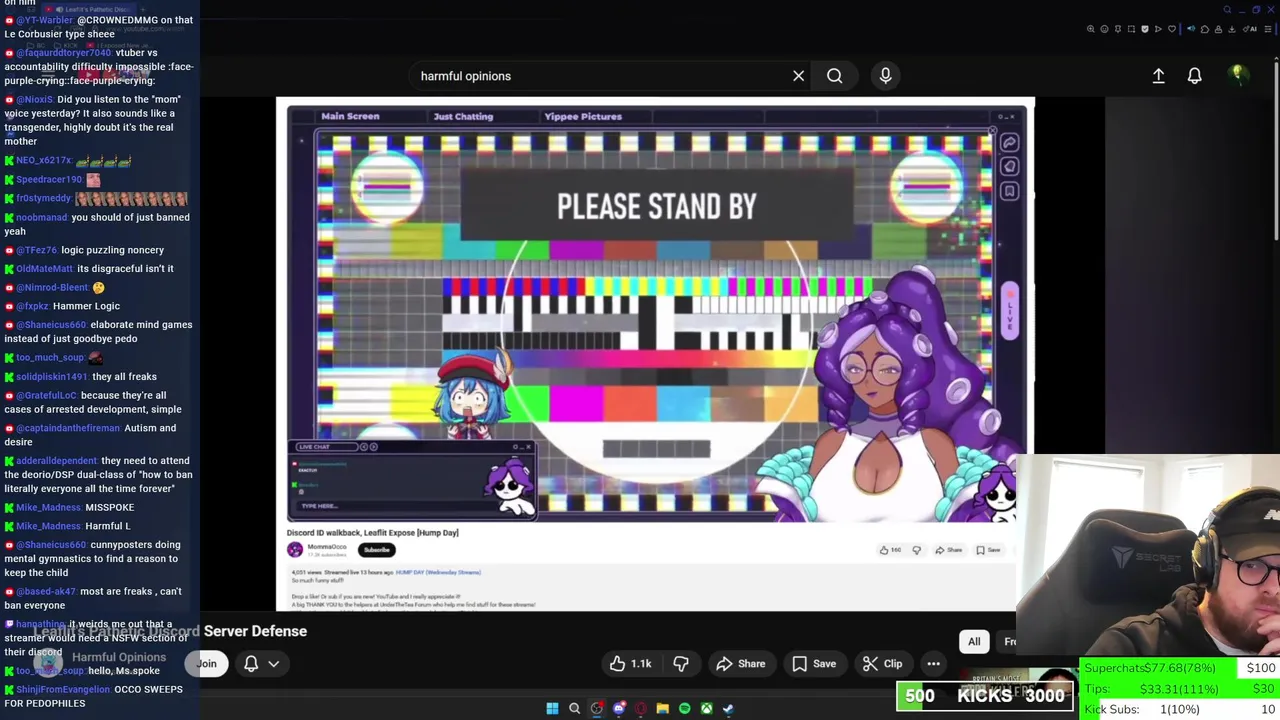This screenshot has width=1280, height=720.
Task: Open the paper-plane flow icon in toolbar
Action: (x=1158, y=29)
